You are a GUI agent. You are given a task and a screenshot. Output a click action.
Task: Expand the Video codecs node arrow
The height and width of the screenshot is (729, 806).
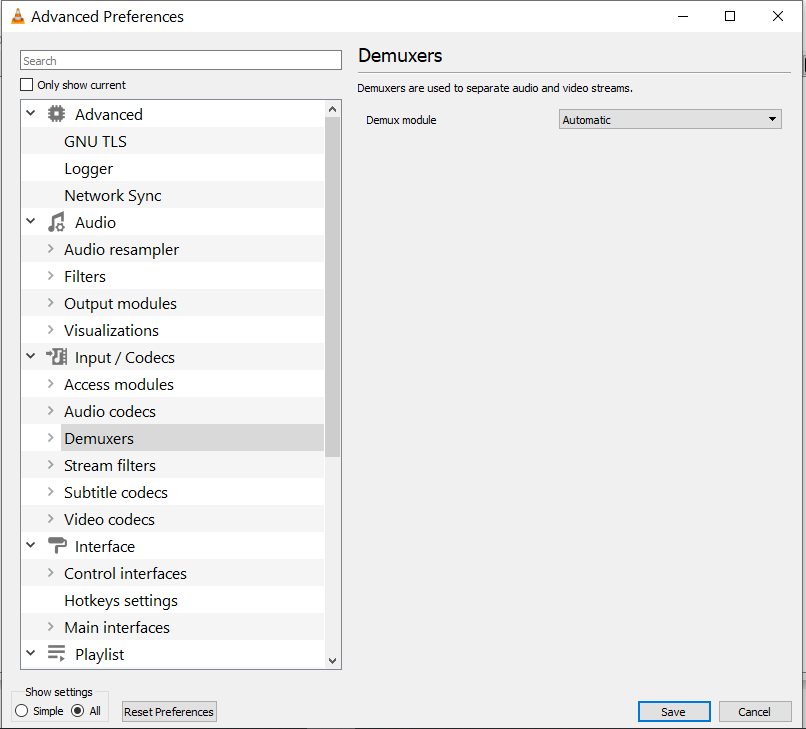tap(50, 519)
